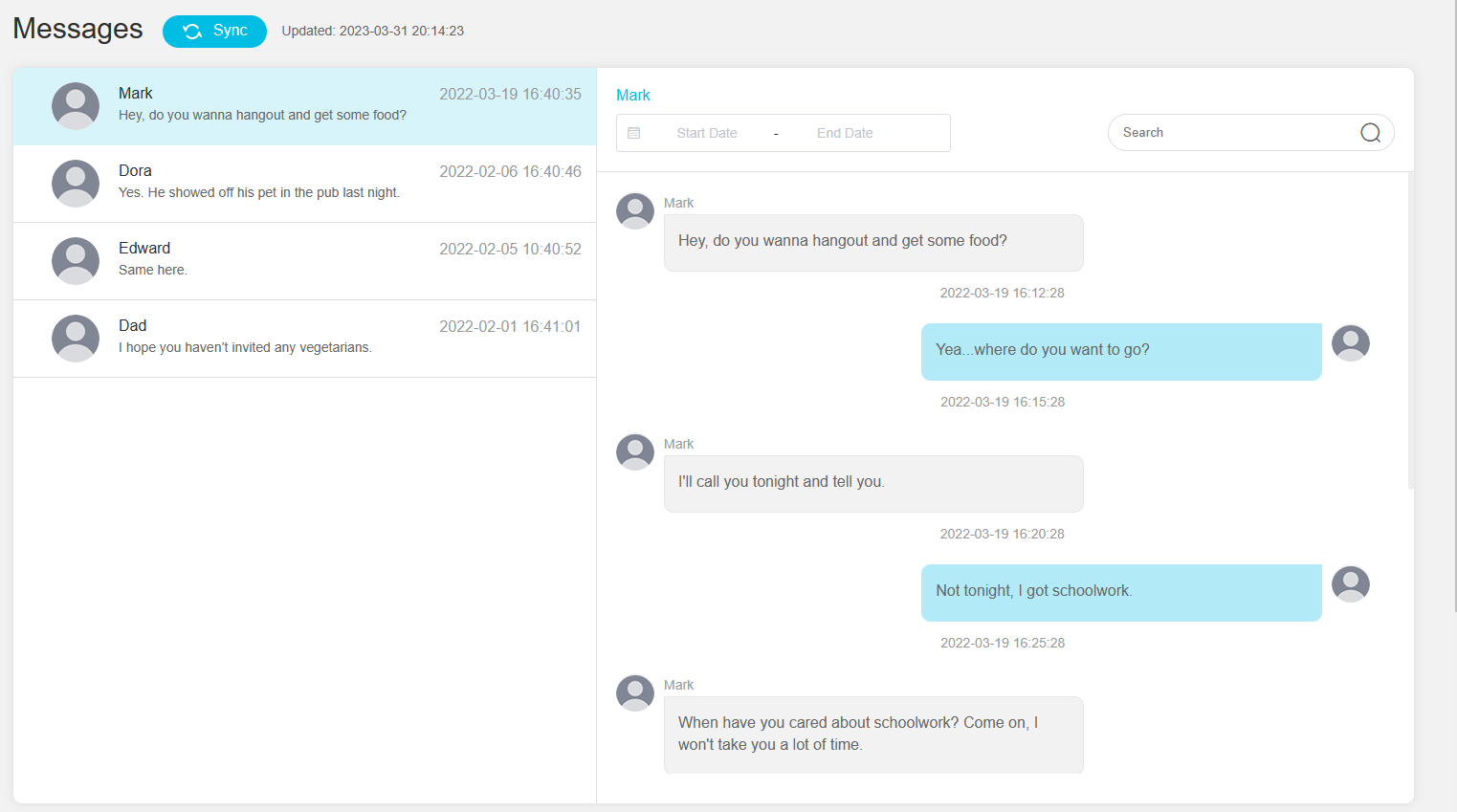Image resolution: width=1457 pixels, height=812 pixels.
Task: Click into the Search messages box
Action: point(1234,133)
